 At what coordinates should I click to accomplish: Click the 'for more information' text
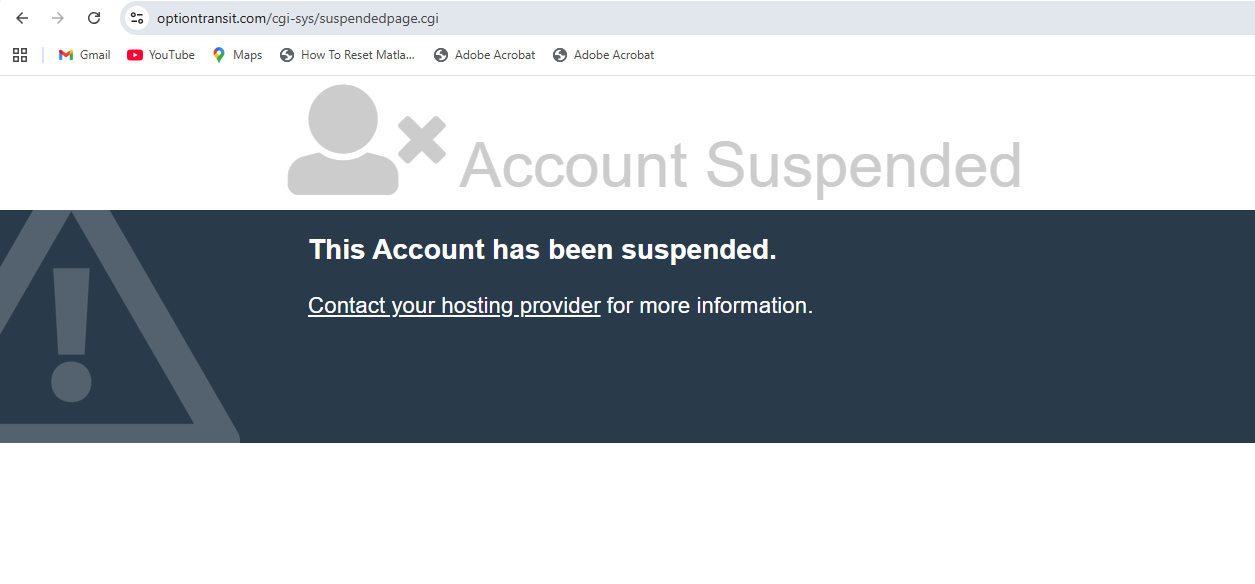click(x=709, y=306)
